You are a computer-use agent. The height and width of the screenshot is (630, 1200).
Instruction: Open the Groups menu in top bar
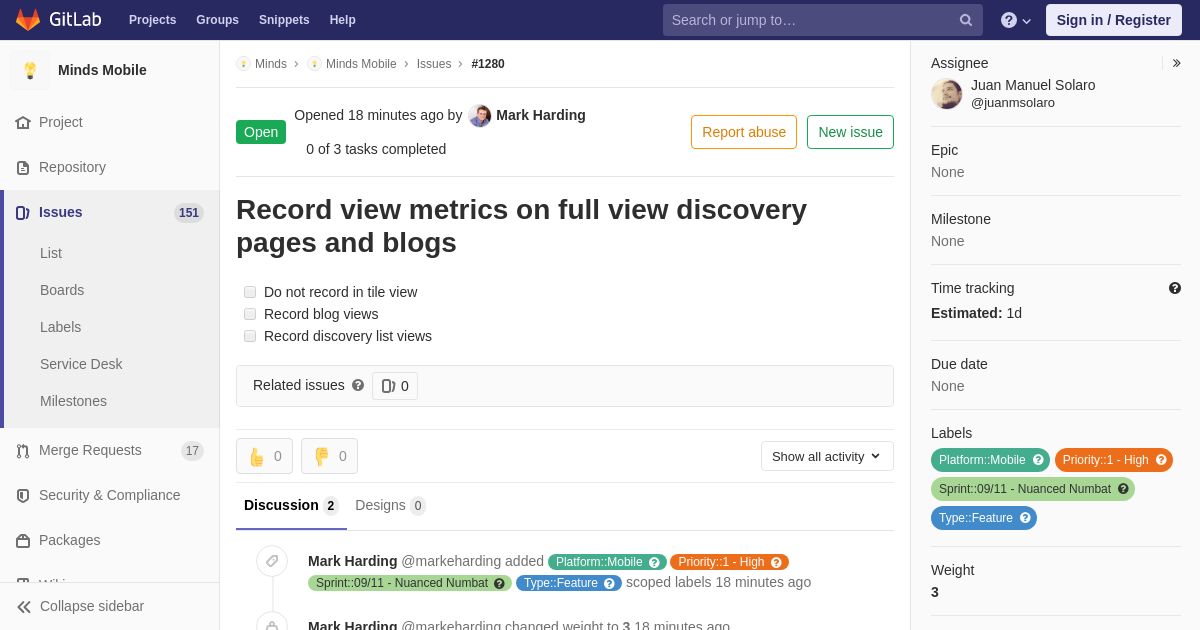[x=217, y=20]
